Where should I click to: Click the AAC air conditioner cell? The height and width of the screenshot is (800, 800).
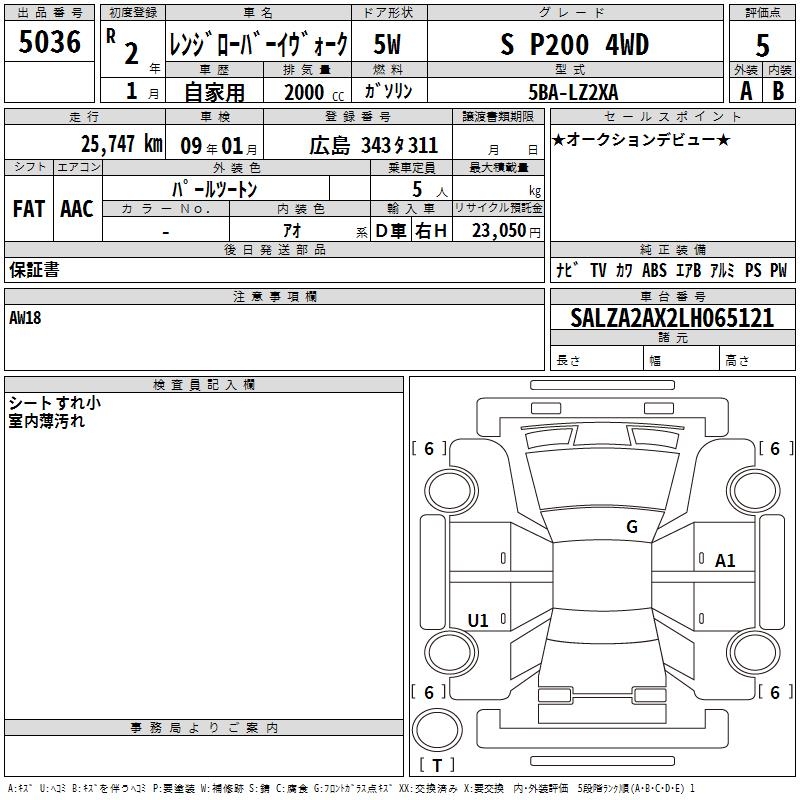pos(76,208)
